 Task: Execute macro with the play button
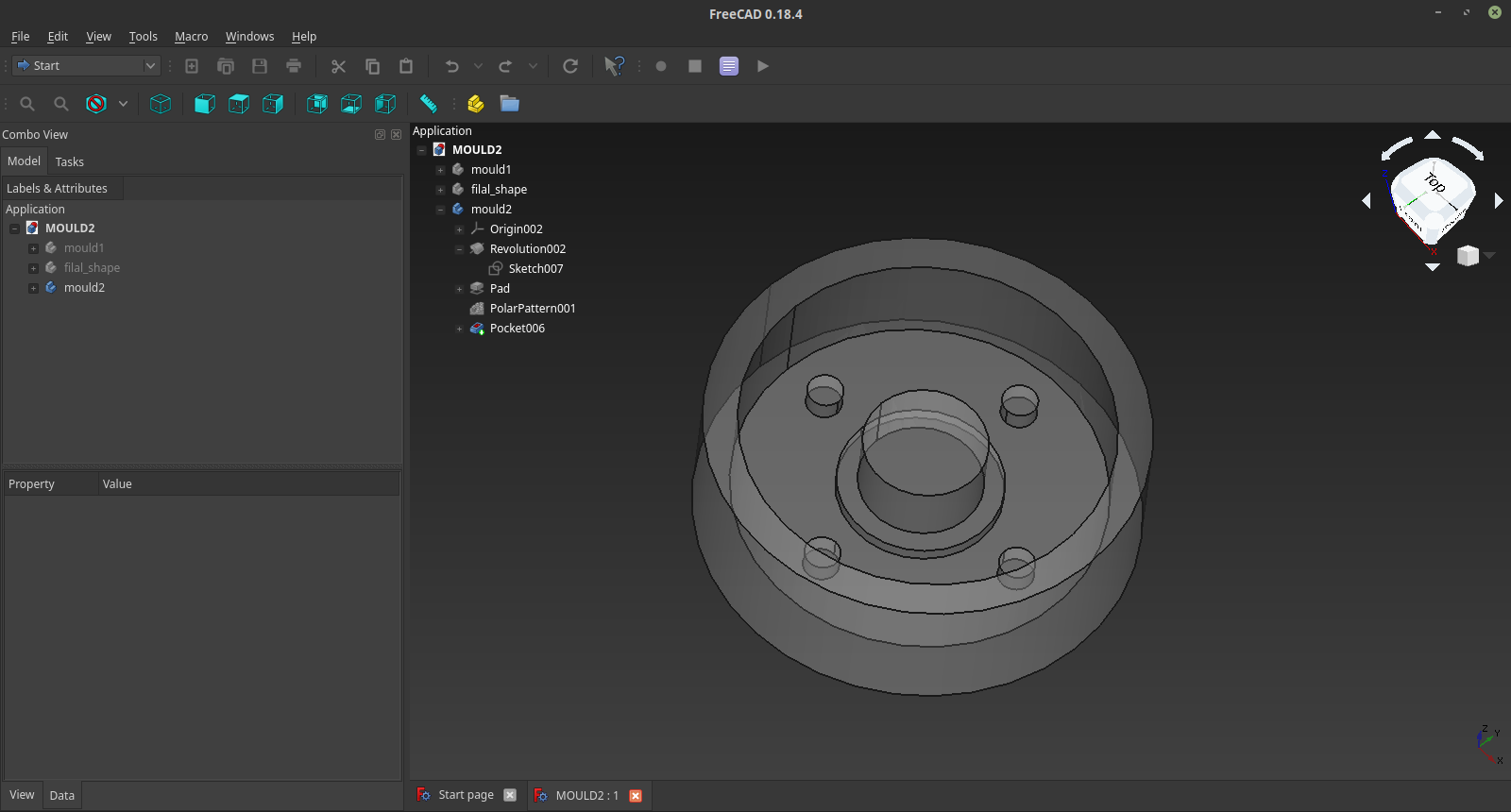(763, 66)
